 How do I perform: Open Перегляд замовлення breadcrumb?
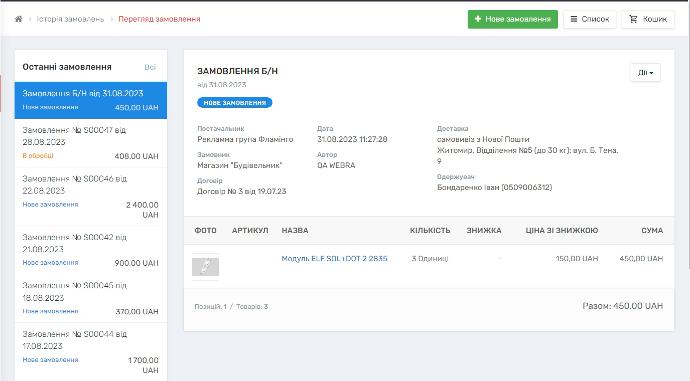[159, 19]
